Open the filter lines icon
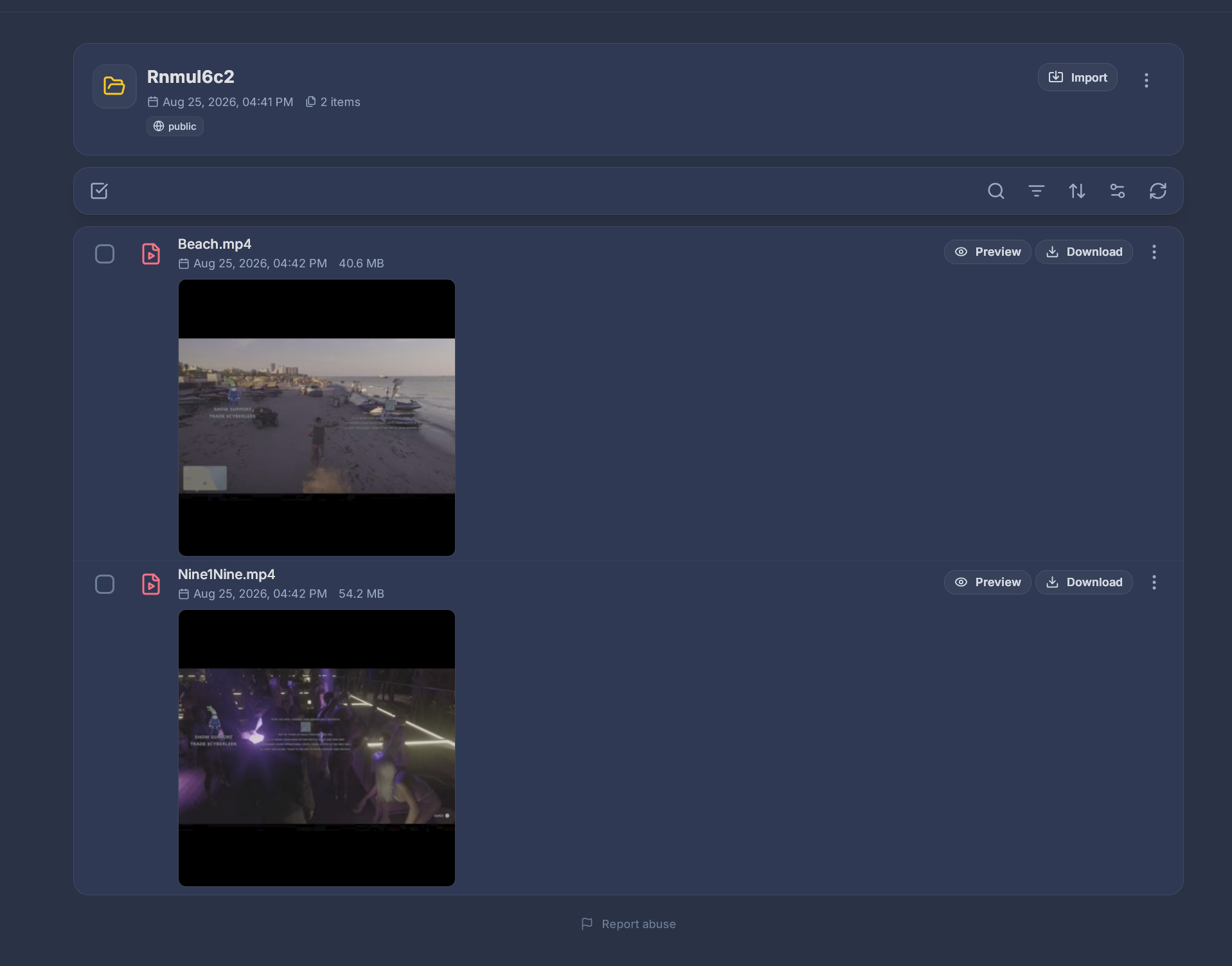This screenshot has width=1232, height=966. (1036, 191)
